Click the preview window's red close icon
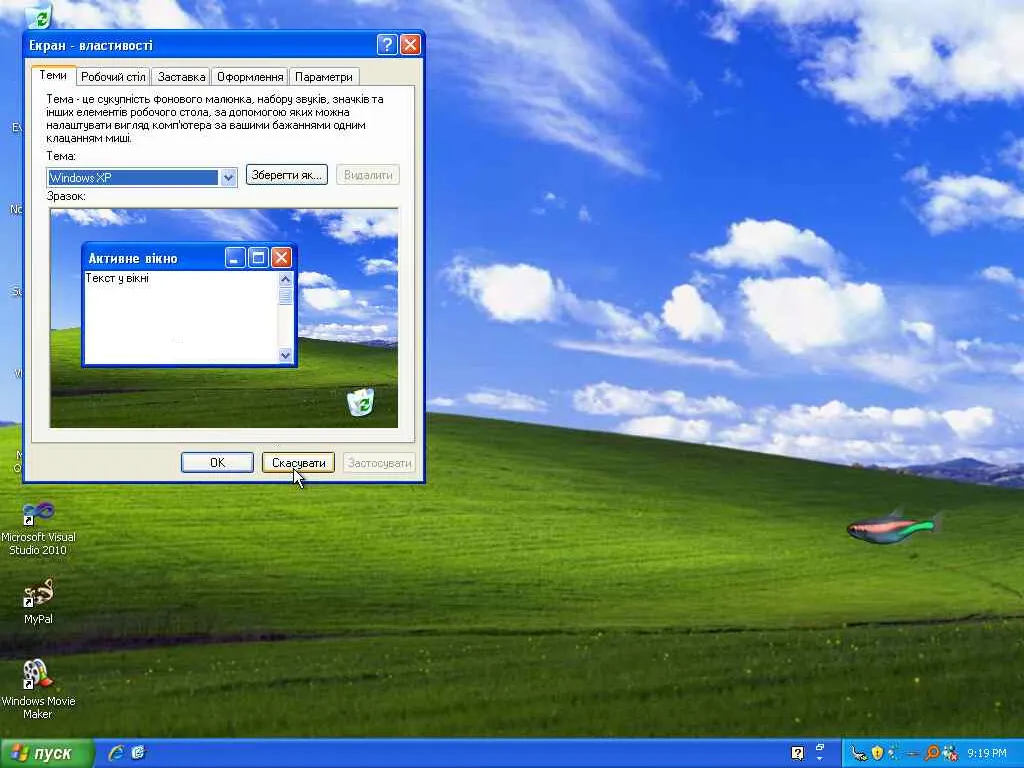 click(281, 258)
